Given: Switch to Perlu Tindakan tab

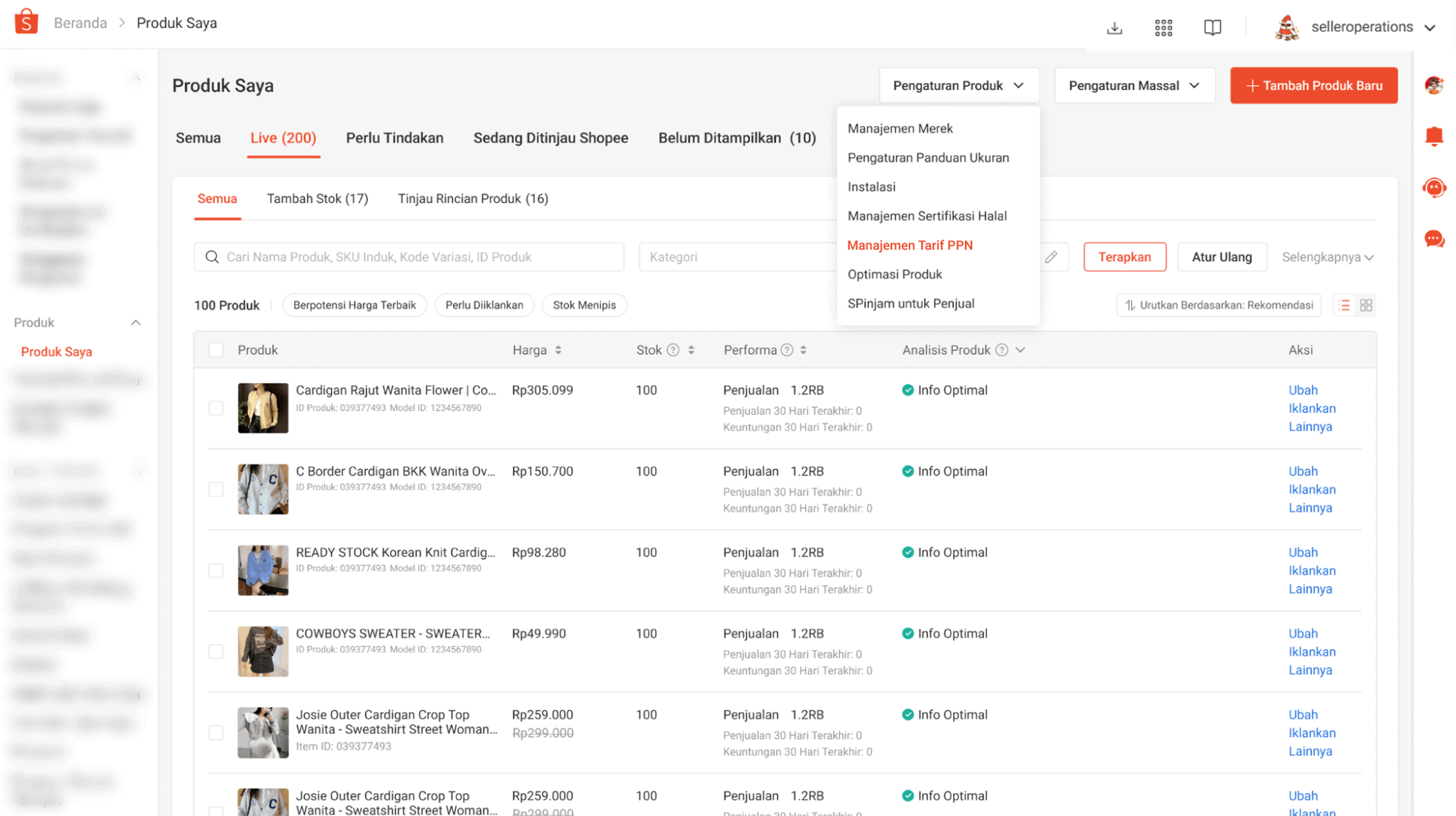Looking at the screenshot, I should (x=395, y=138).
